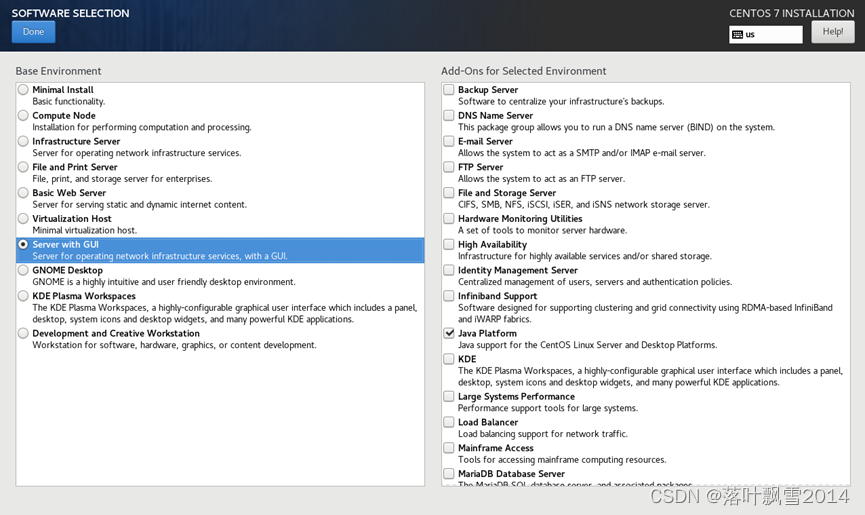Uncheck the Java Platform checkbox
This screenshot has height=515, width=865.
449,333
